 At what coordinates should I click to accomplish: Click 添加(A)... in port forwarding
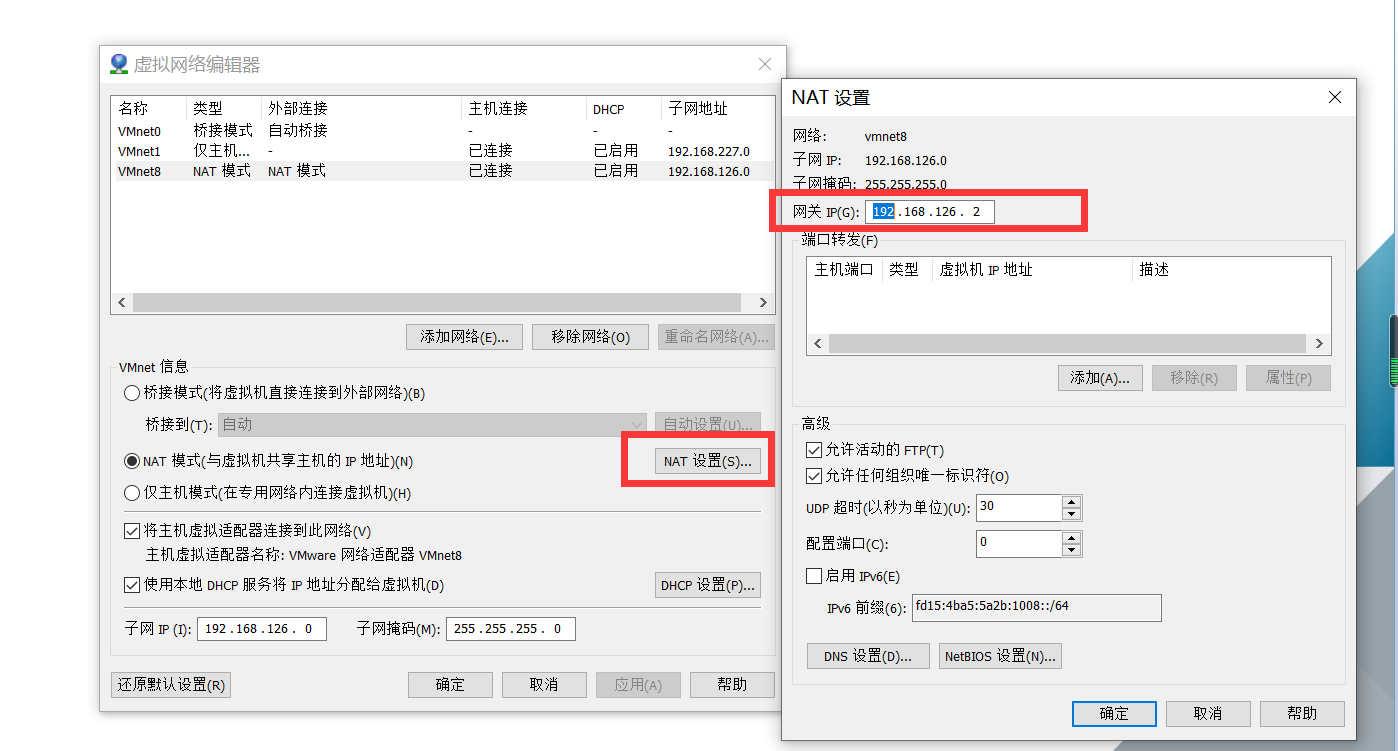click(1100, 378)
